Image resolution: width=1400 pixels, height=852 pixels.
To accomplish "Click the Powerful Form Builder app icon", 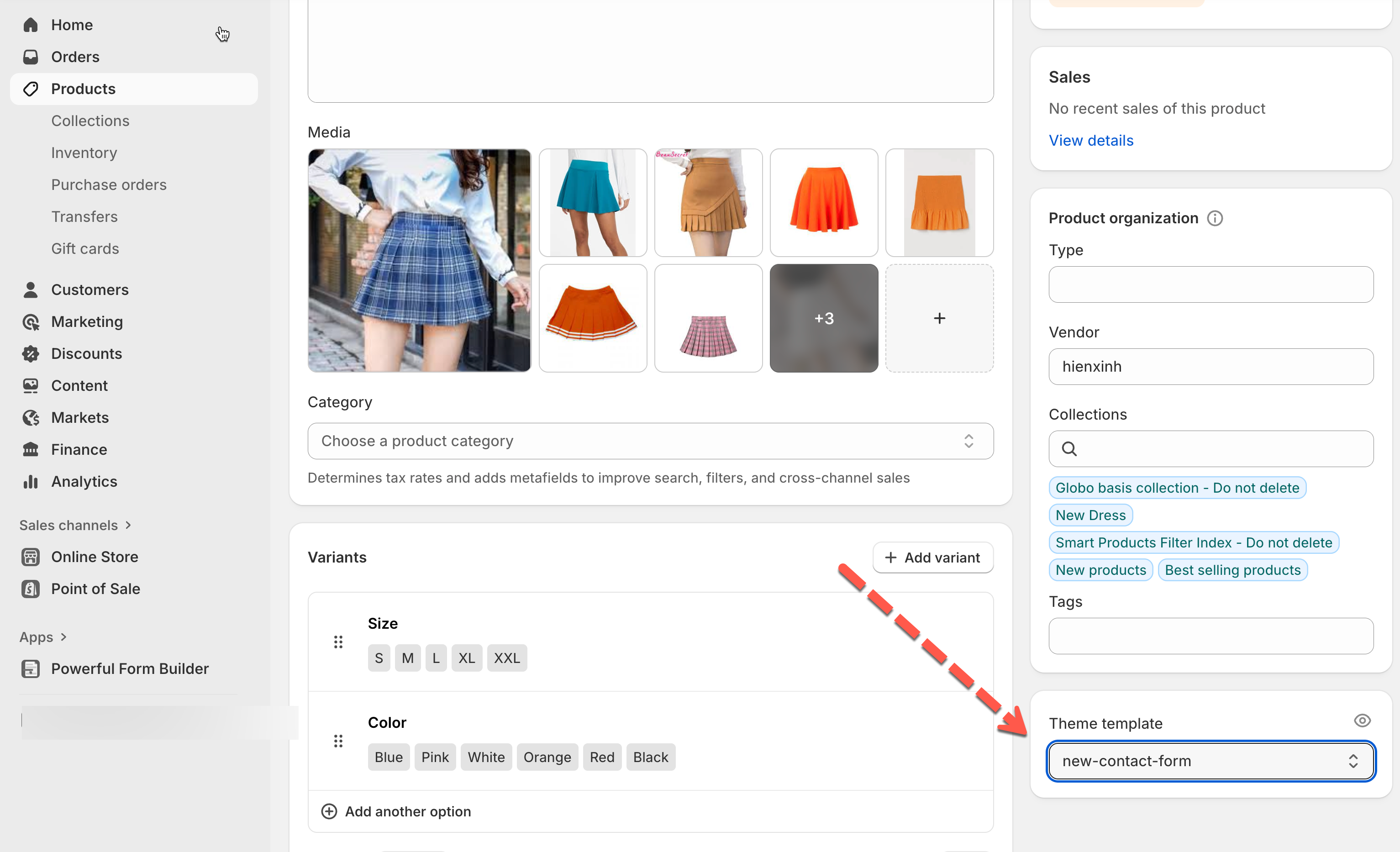I will coord(31,668).
